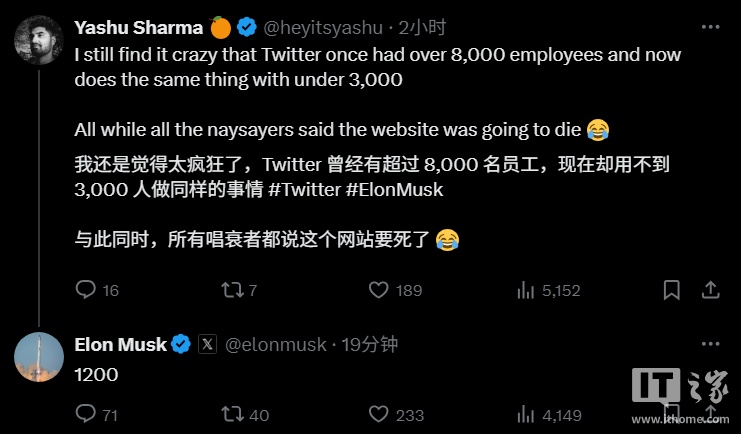Screen dimensions: 741x434
Task: Share Yashu Sharma's tweet
Action: coord(709,290)
